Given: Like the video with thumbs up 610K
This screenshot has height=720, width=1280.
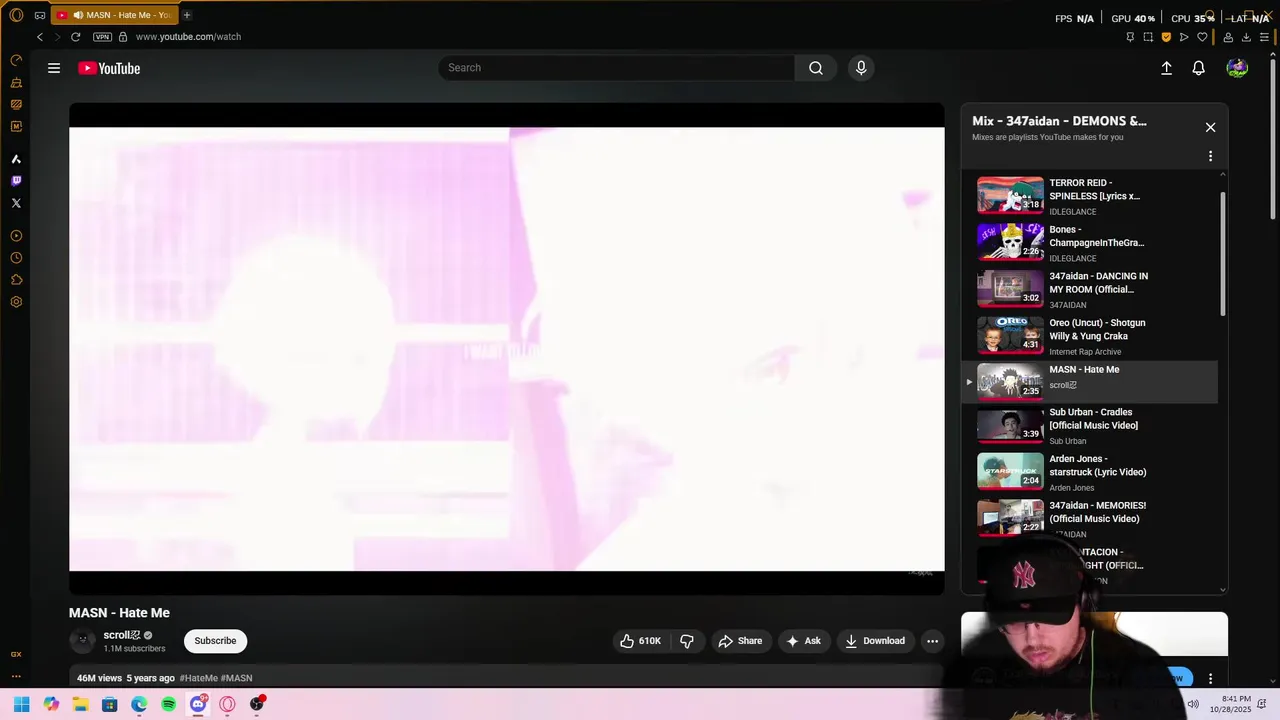Looking at the screenshot, I should pyautogui.click(x=640, y=641).
